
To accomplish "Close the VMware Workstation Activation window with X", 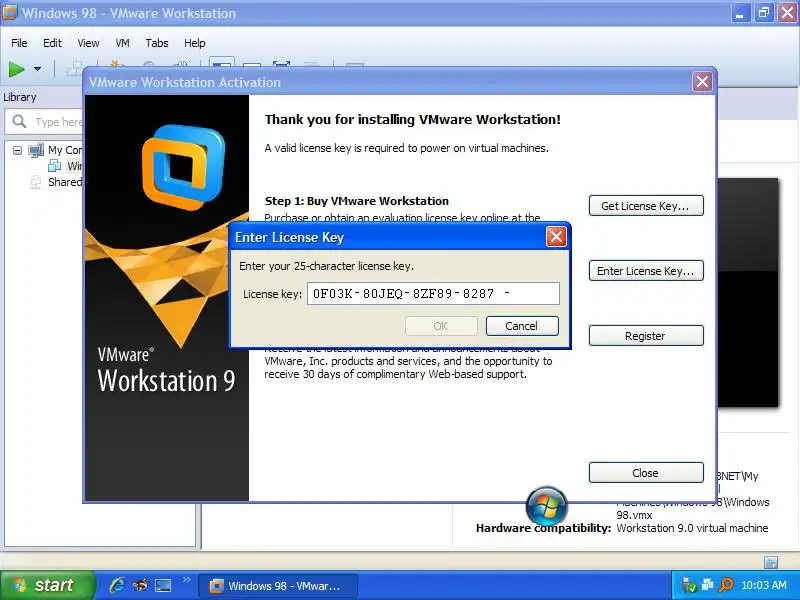I will pos(703,82).
